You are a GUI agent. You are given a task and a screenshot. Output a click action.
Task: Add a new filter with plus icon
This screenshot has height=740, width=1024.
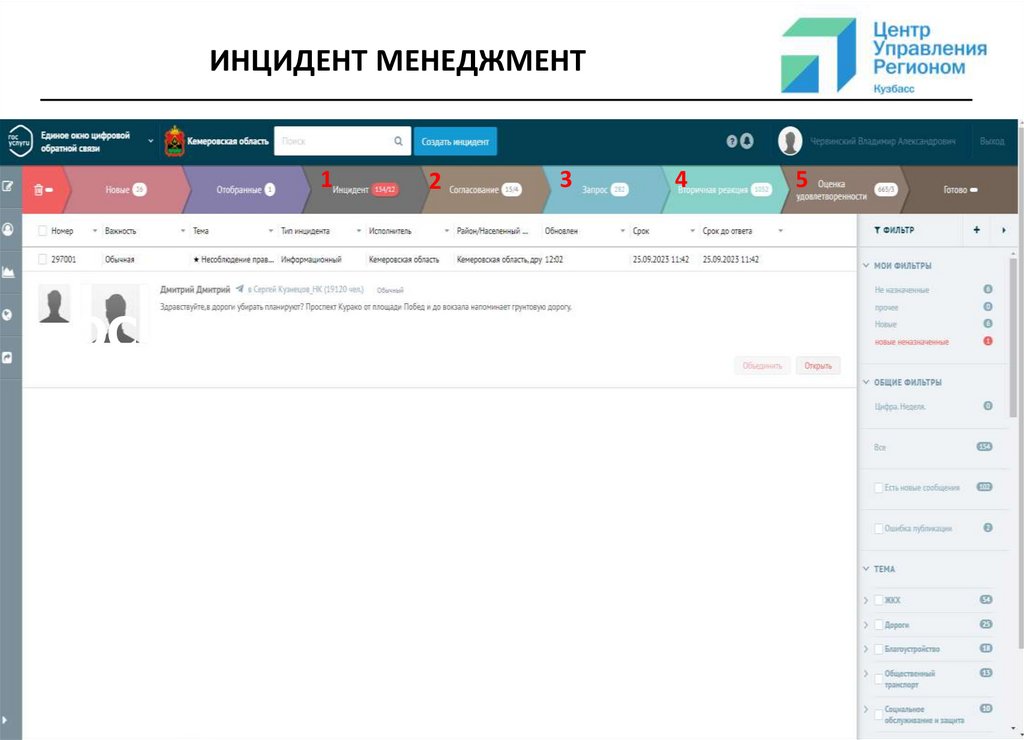(x=976, y=230)
